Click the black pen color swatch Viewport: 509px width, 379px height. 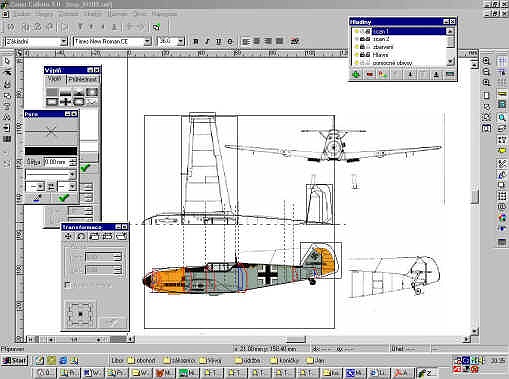point(51,151)
